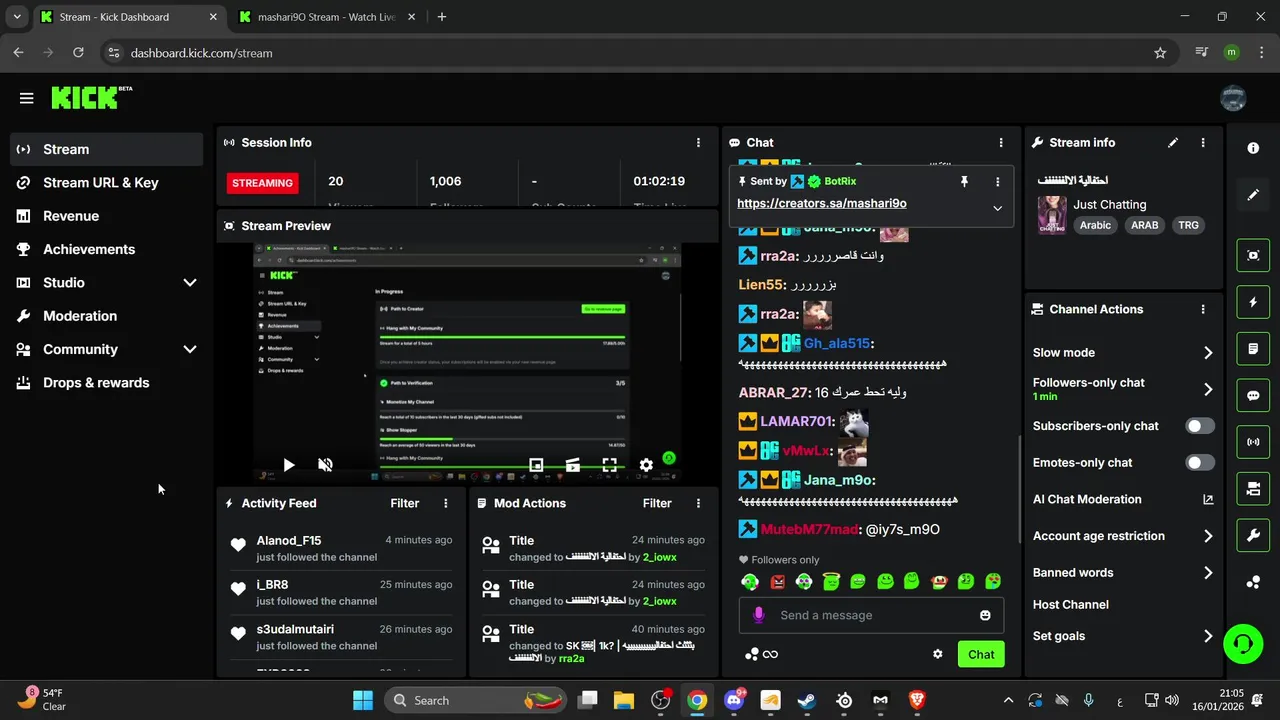This screenshot has height=720, width=1280.
Task: Toggle the wrench stream info widget in sidebar
Action: click(x=1253, y=536)
